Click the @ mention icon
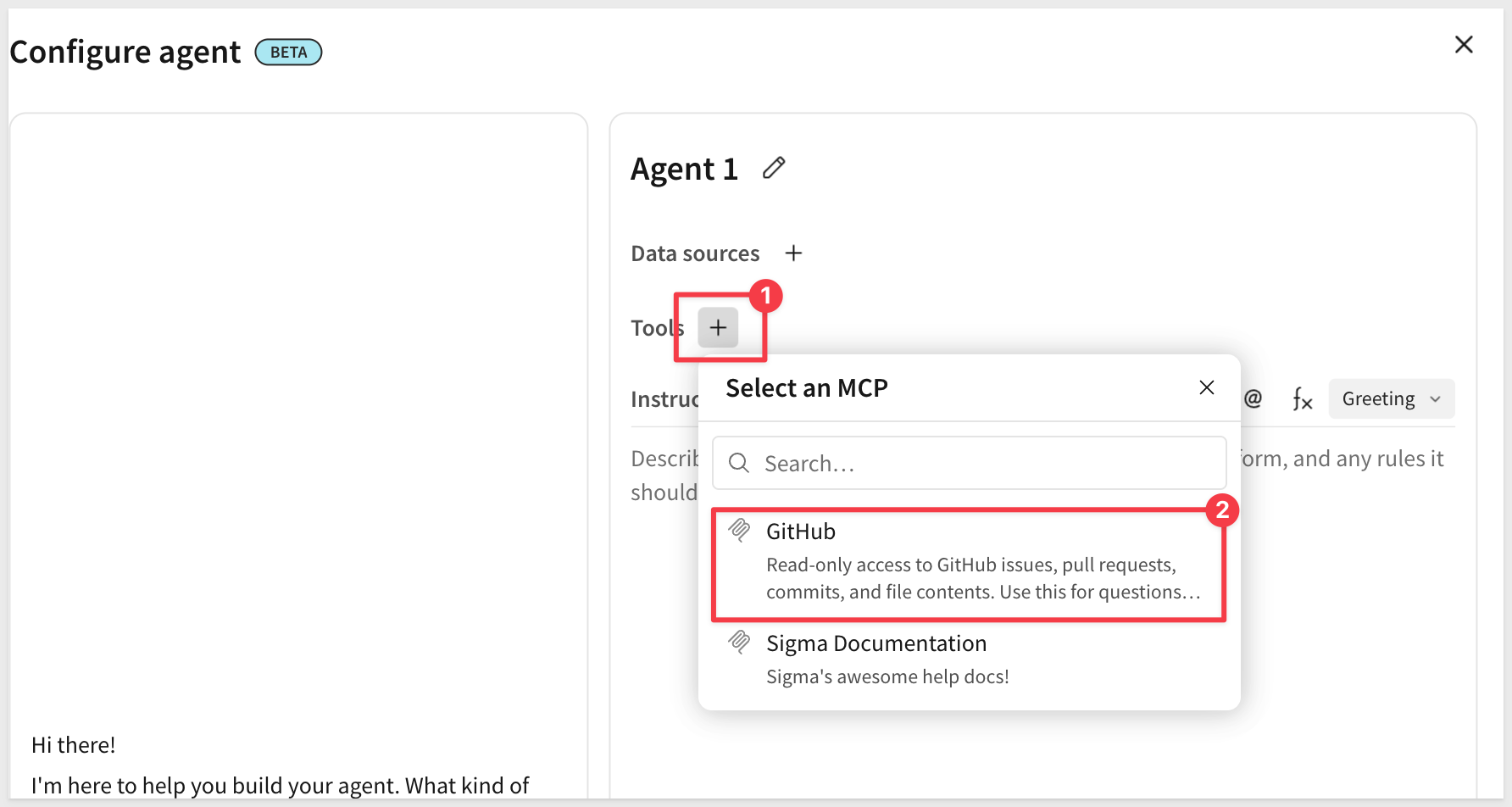1512x807 pixels. pos(1253,398)
